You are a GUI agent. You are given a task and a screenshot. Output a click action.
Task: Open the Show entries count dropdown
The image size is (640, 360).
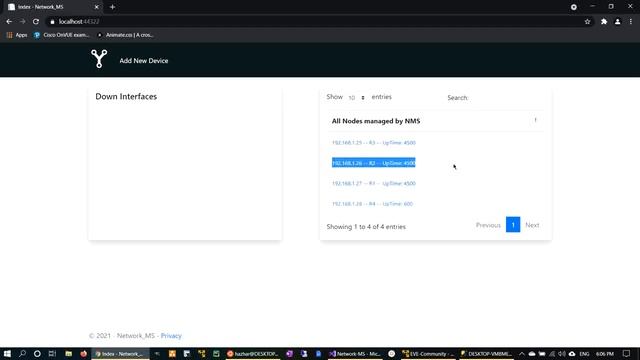tap(357, 98)
